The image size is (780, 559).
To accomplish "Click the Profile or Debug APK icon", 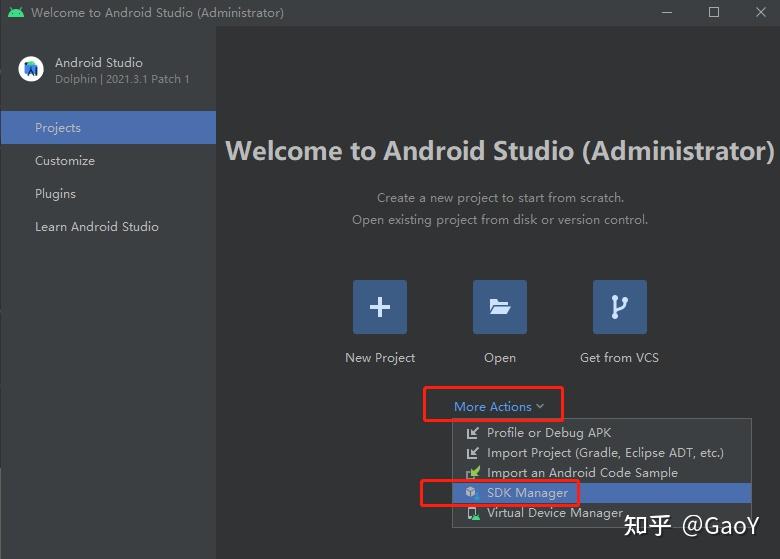I will click(473, 433).
